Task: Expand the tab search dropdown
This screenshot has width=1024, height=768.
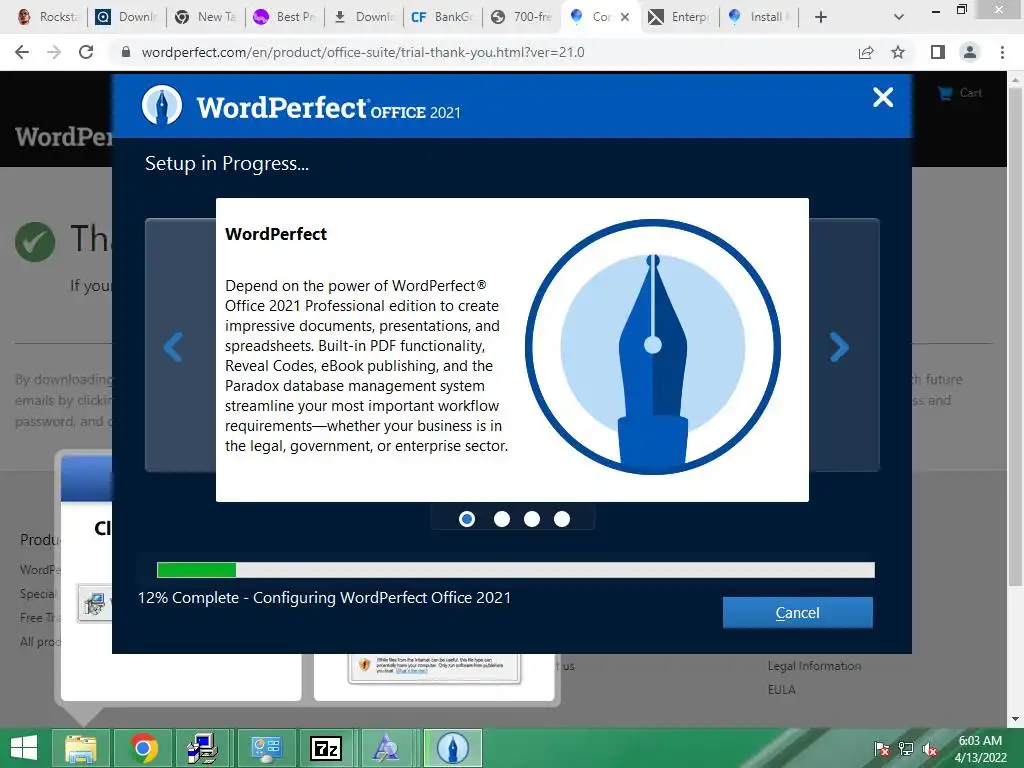Action: coord(899,17)
